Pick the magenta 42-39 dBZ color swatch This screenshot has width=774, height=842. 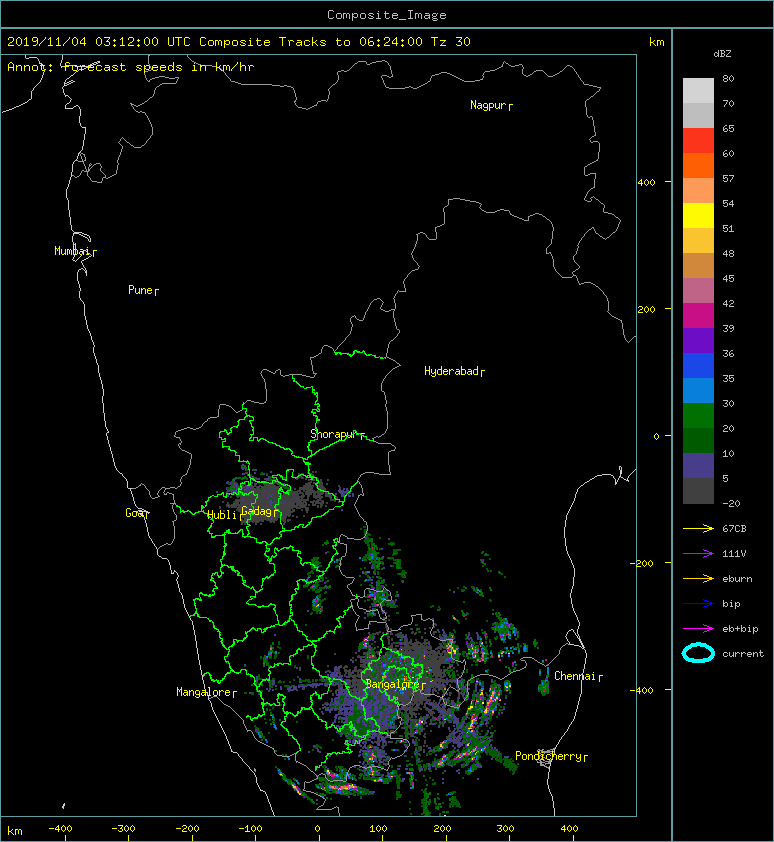click(698, 316)
